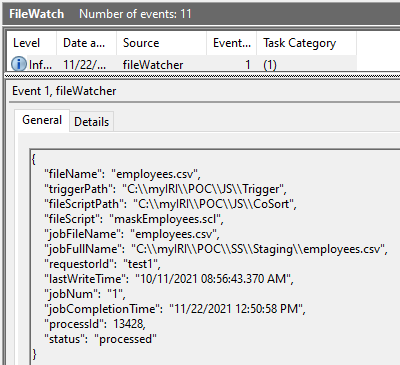Click the FileWatch log title

click(37, 14)
